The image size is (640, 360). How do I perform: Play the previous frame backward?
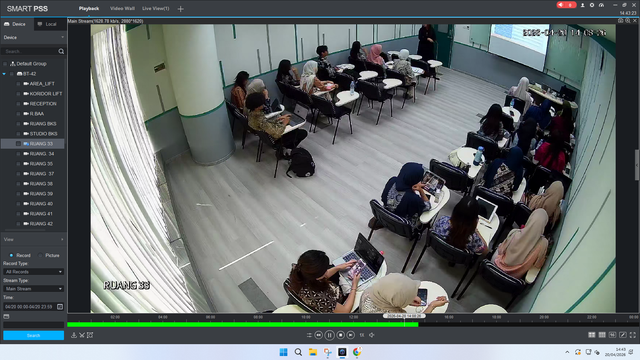[x=319, y=335]
